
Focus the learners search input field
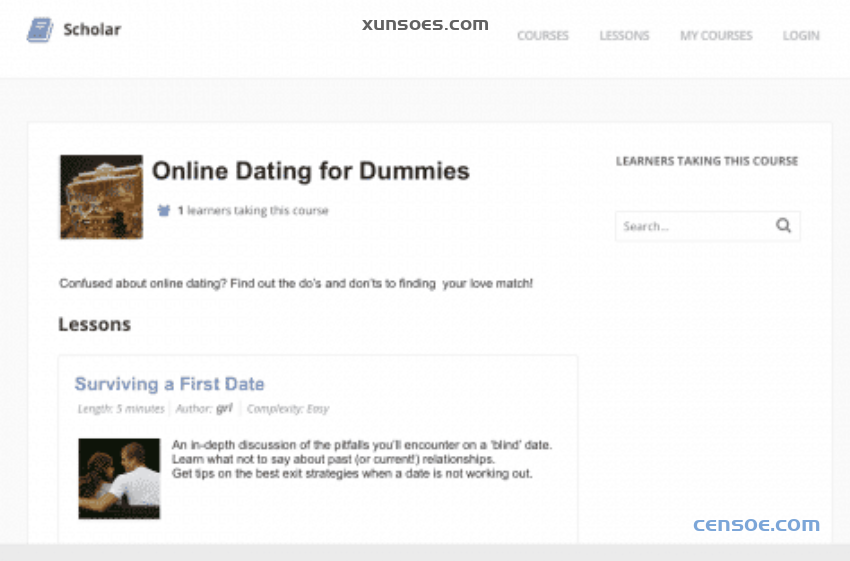pyautogui.click(x=694, y=226)
